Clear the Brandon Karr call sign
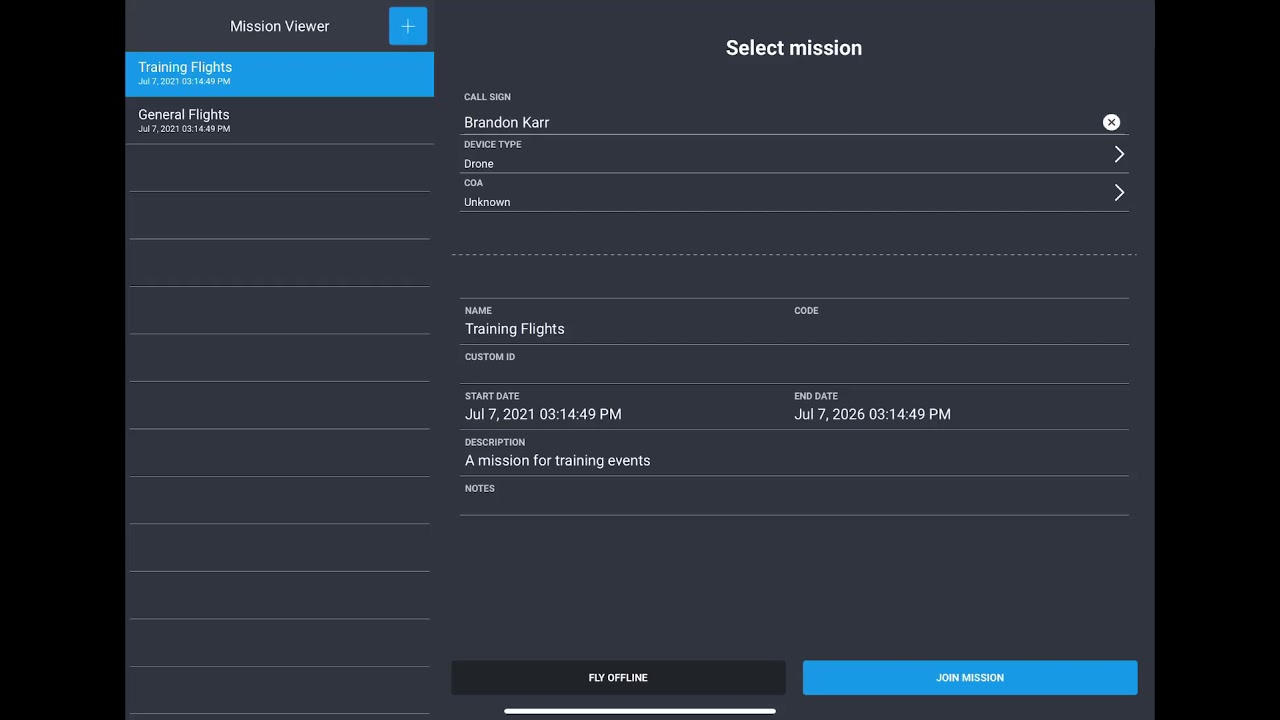Screen dimensions: 1280x720 (x=1111, y=122)
